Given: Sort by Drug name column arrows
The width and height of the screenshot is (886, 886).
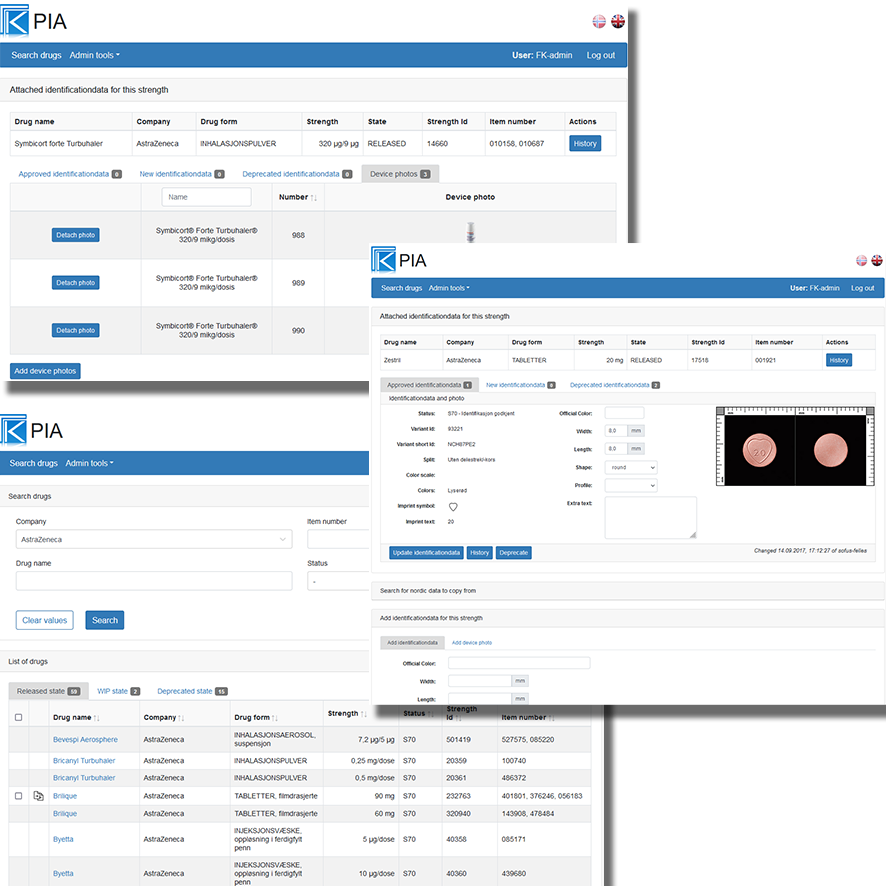Looking at the screenshot, I should 97,718.
